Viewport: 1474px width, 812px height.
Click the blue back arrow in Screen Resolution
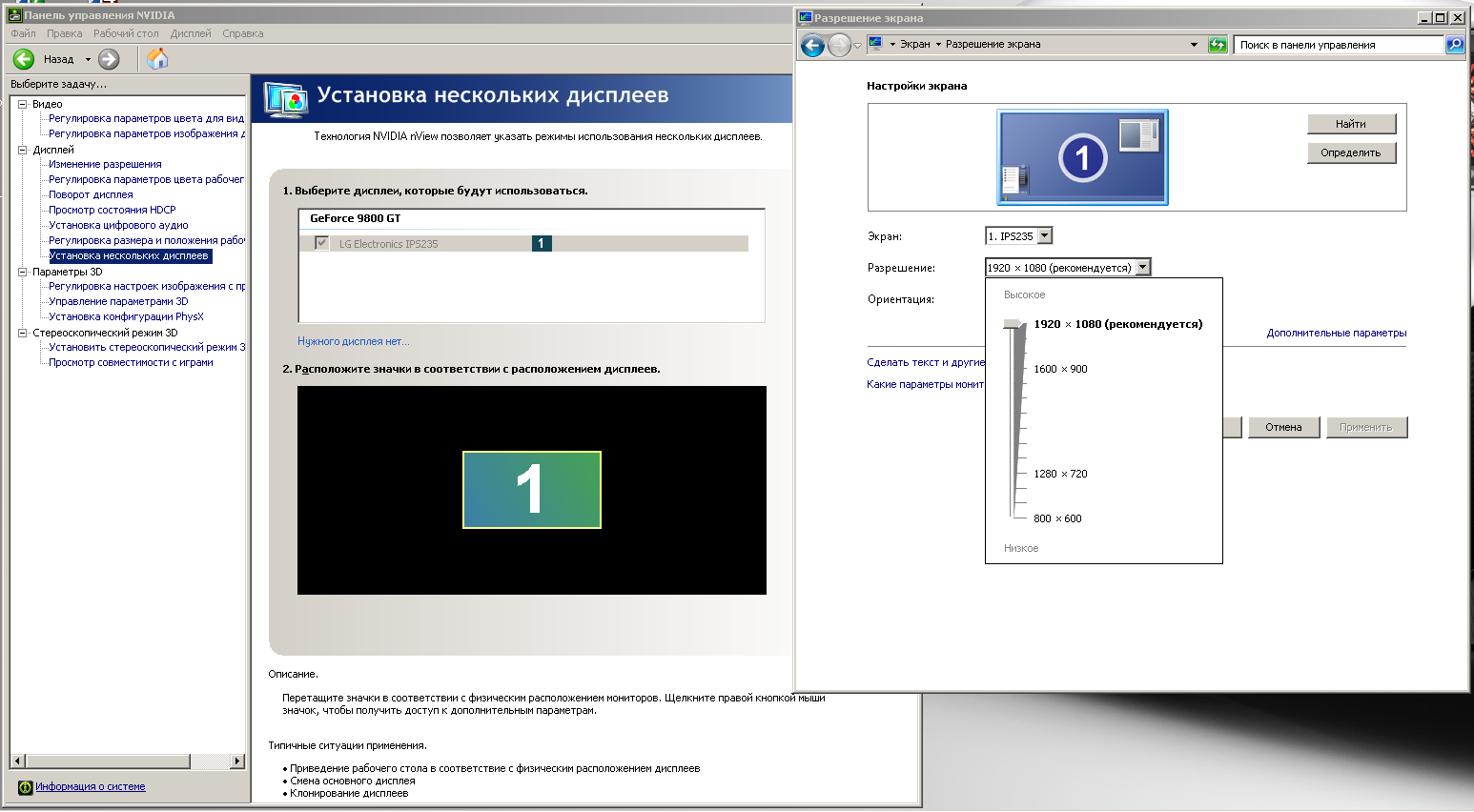(812, 45)
